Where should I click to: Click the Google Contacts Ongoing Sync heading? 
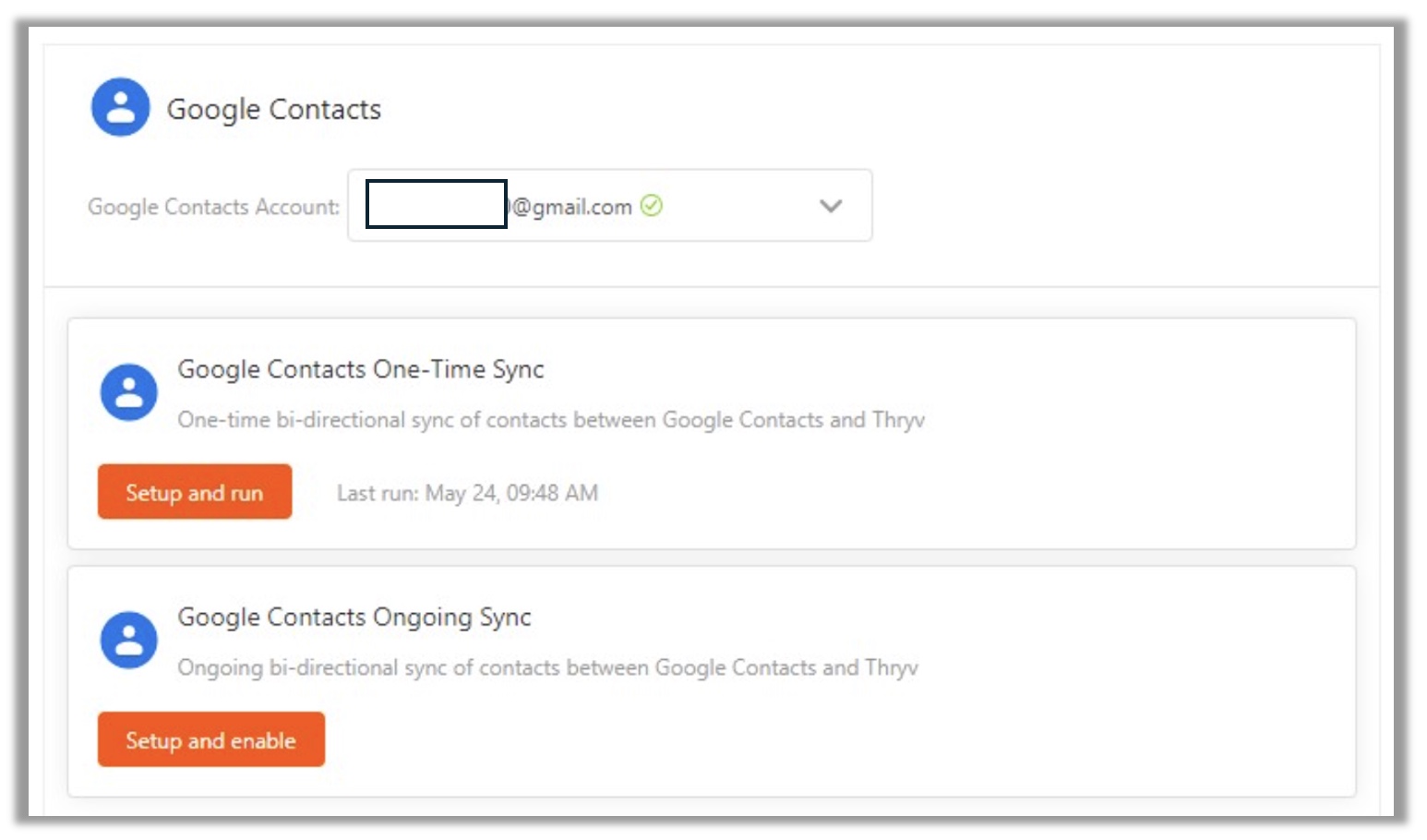(354, 617)
